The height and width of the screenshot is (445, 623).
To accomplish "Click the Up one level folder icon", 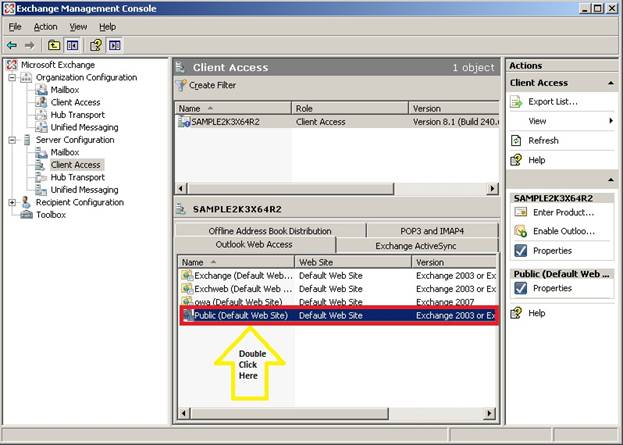I will [54, 45].
